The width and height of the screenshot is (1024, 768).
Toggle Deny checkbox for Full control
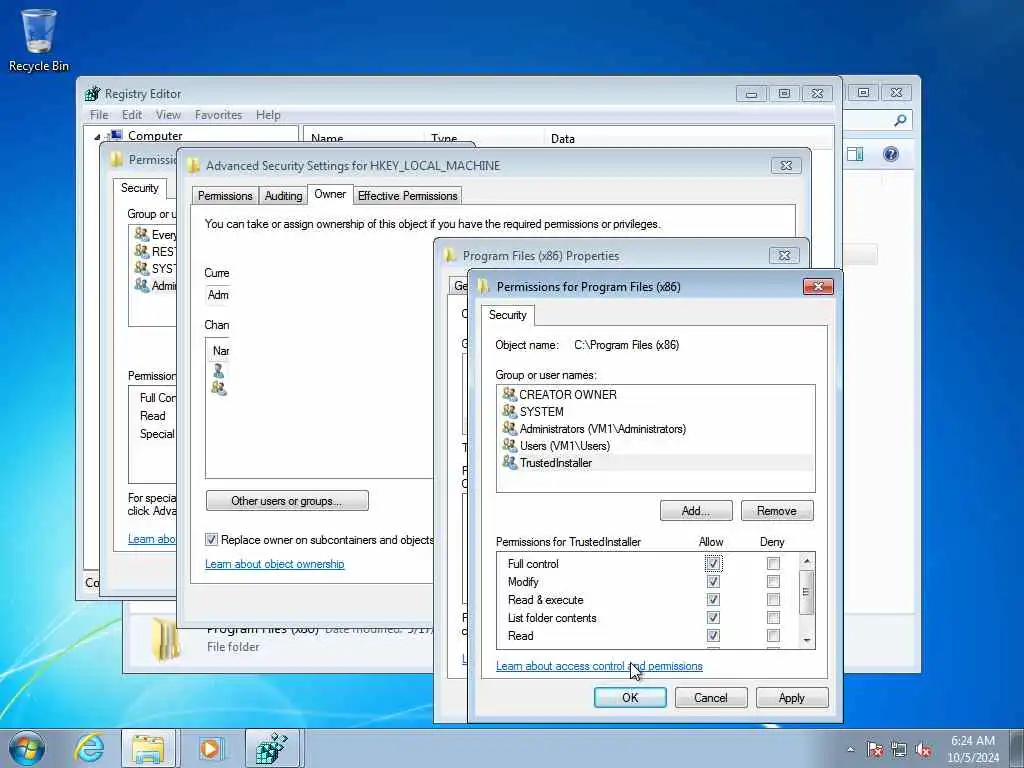point(773,563)
